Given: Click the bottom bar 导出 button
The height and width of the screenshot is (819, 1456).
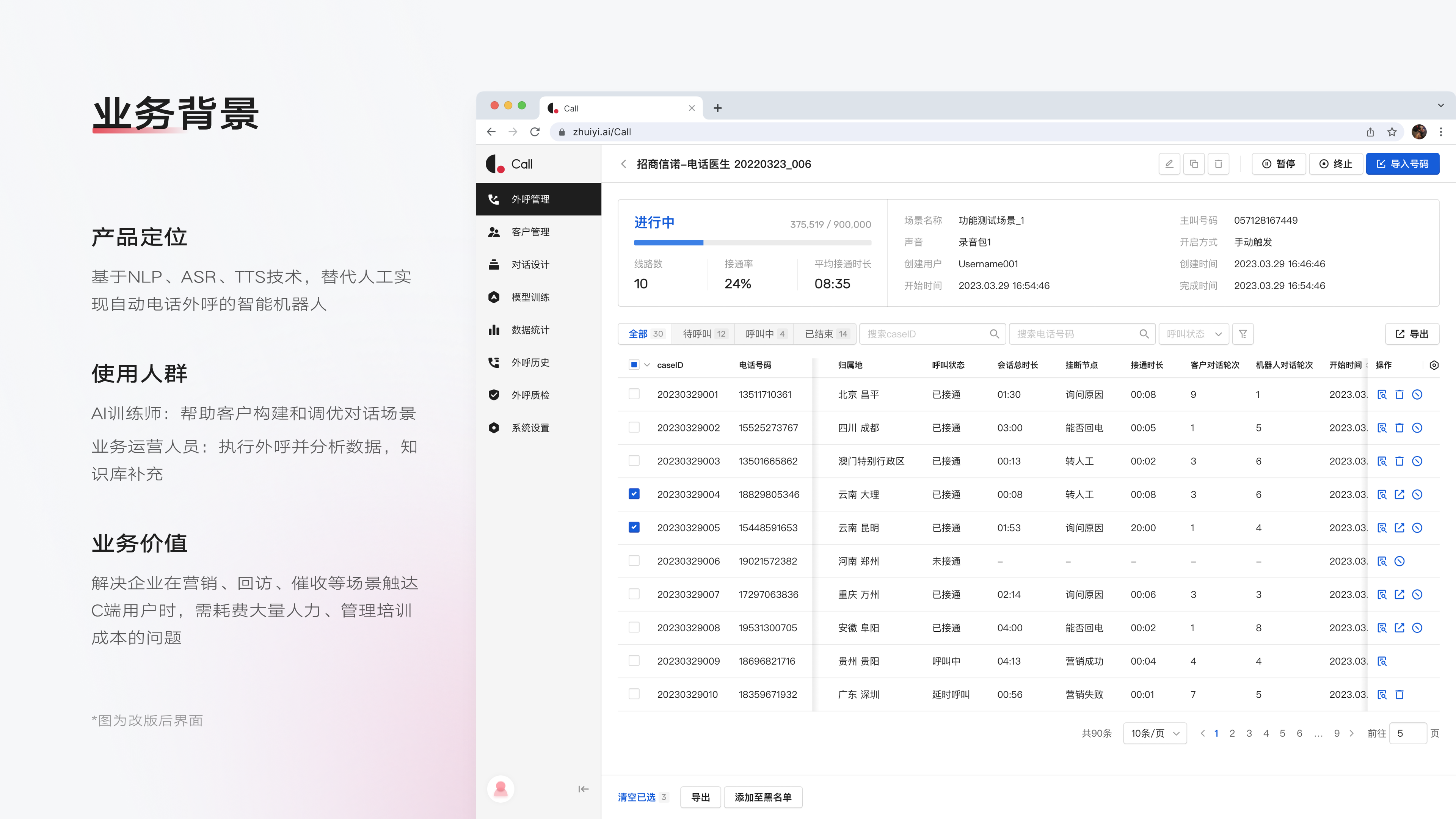Looking at the screenshot, I should [x=700, y=797].
